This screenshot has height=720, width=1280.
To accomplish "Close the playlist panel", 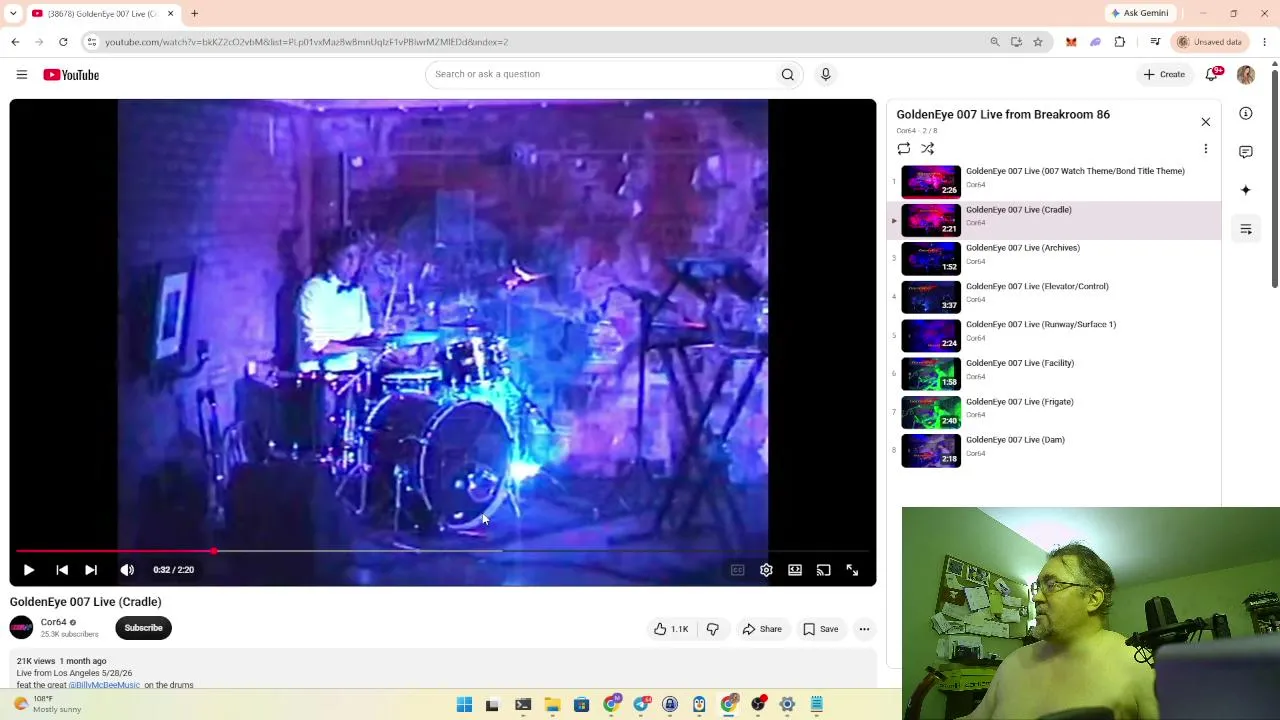I will 1205,122.
